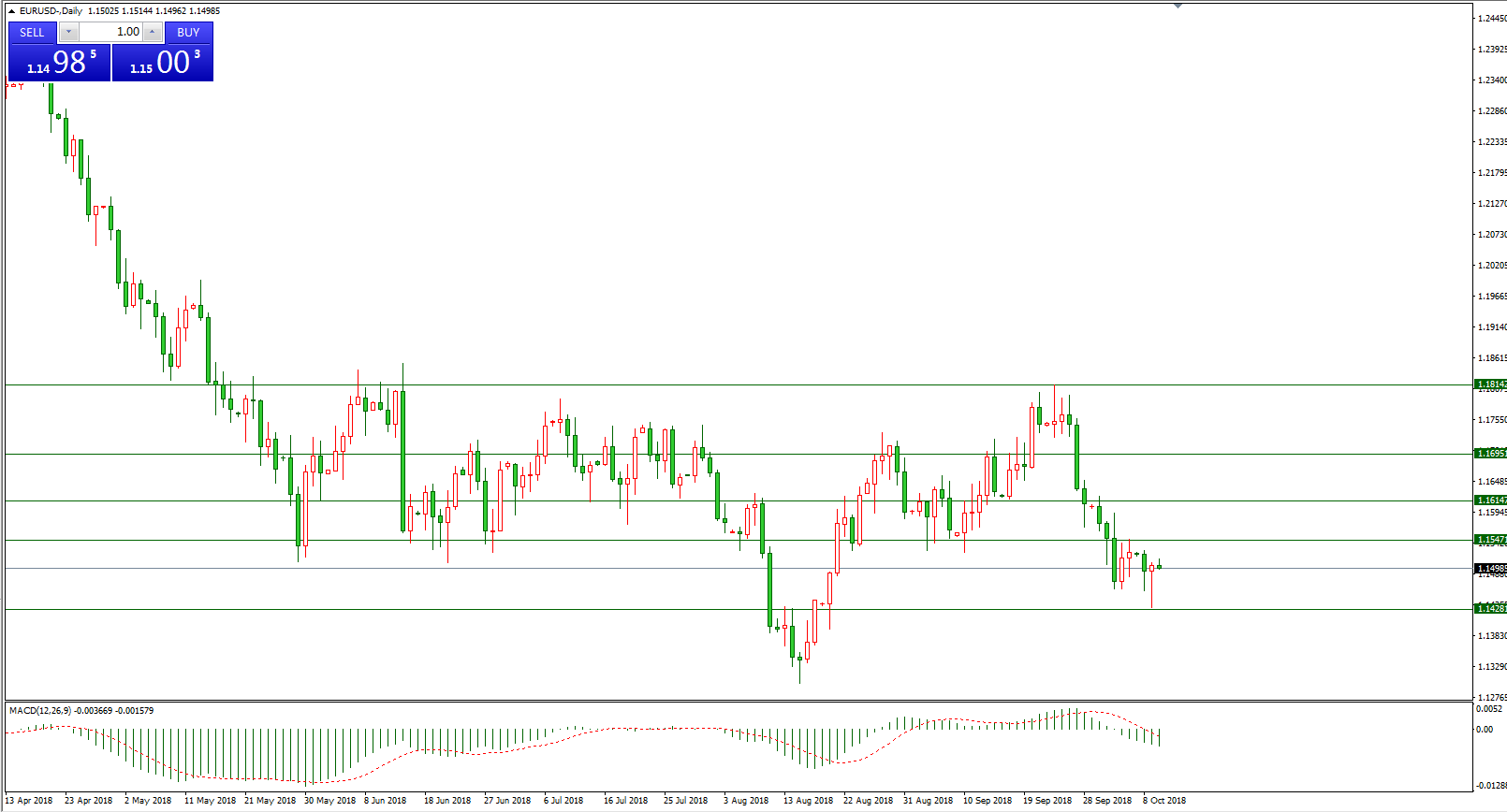The width and height of the screenshot is (1507, 812).
Task: Click the 1.13290 price scale label
Action: pos(1492,667)
